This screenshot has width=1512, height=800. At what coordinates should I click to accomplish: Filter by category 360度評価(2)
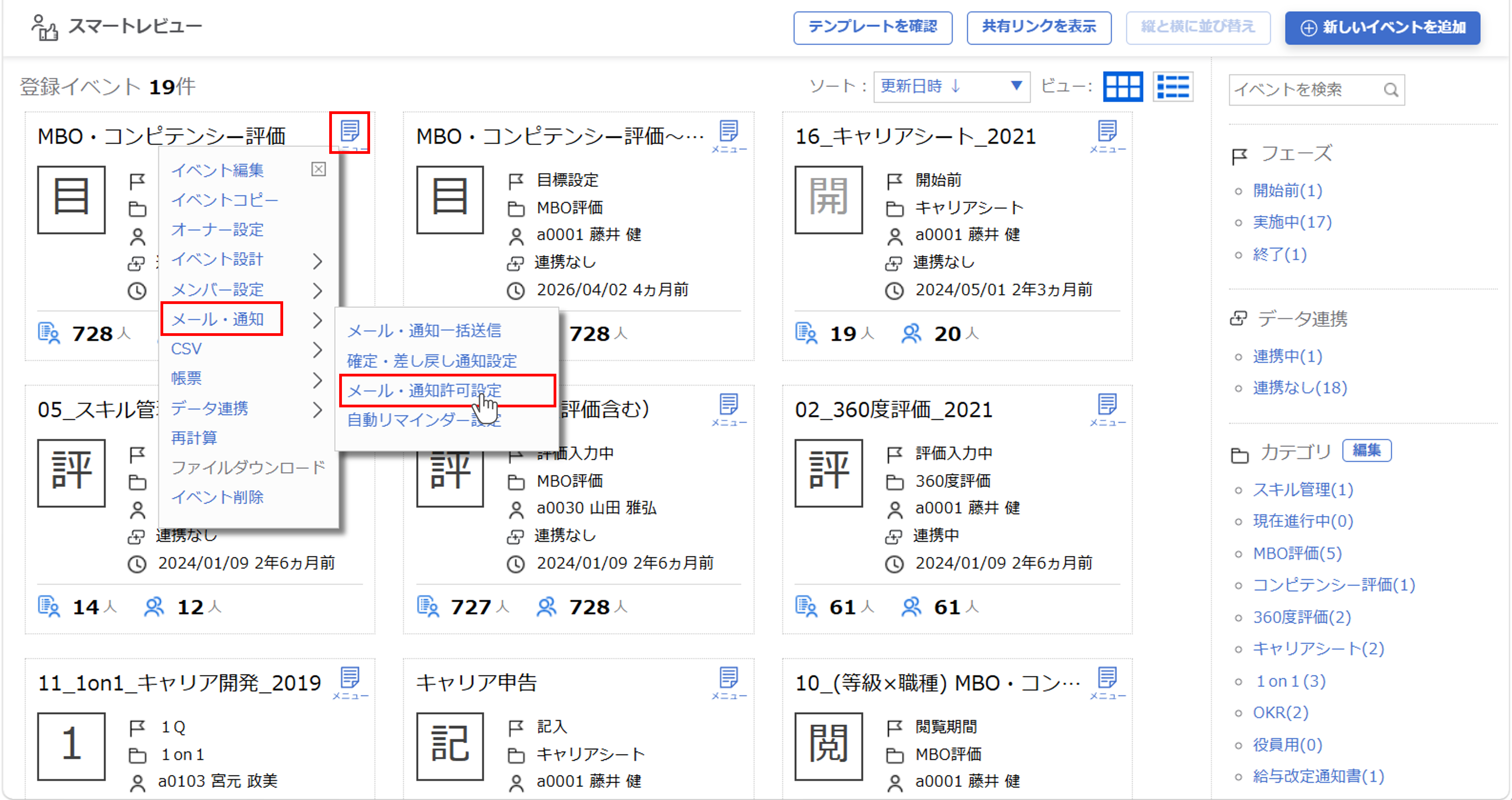point(1302,617)
